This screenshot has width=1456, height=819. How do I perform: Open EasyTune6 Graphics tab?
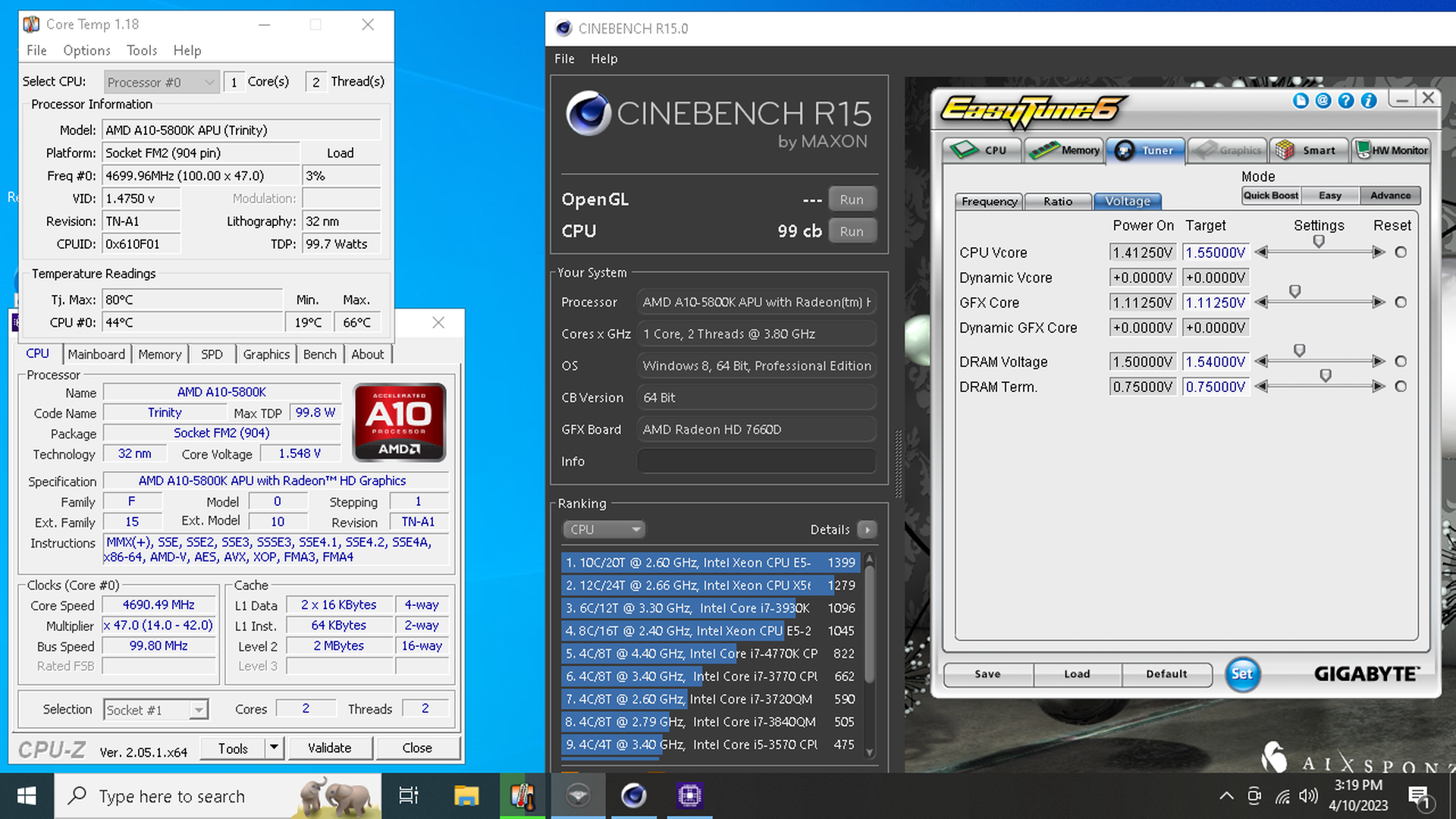tap(1227, 150)
